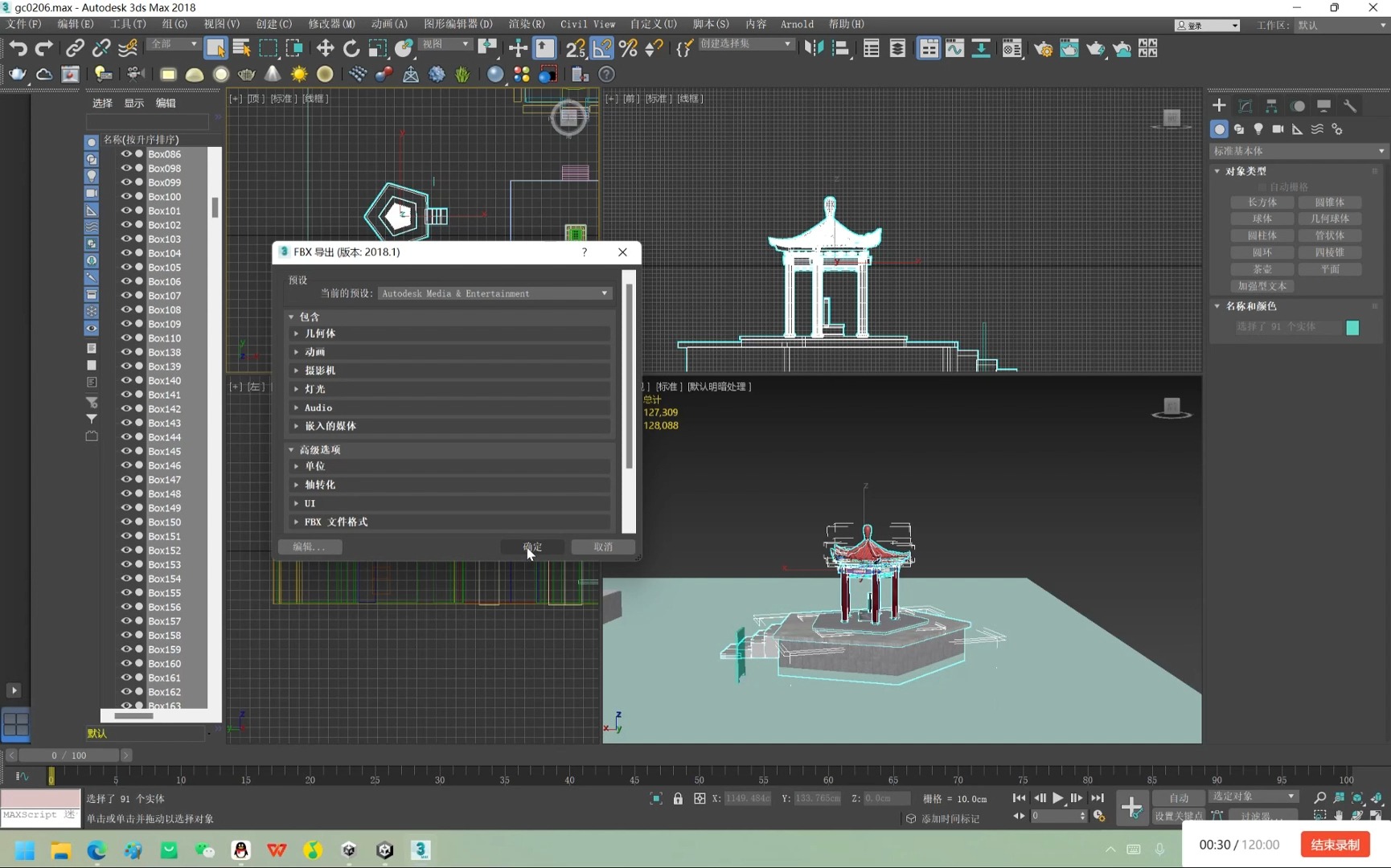Open the 文件(F) menu
Image resolution: width=1391 pixels, height=868 pixels.
coord(23,24)
